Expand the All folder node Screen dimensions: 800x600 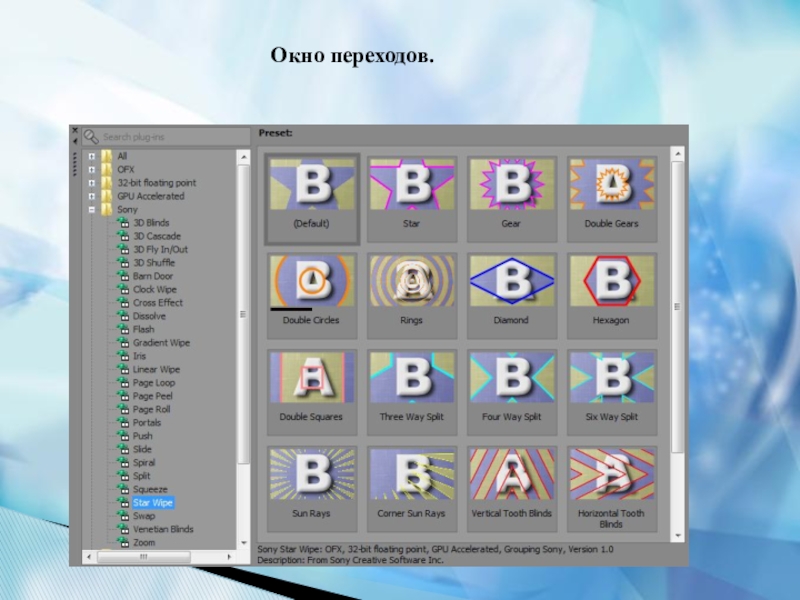tap(92, 156)
